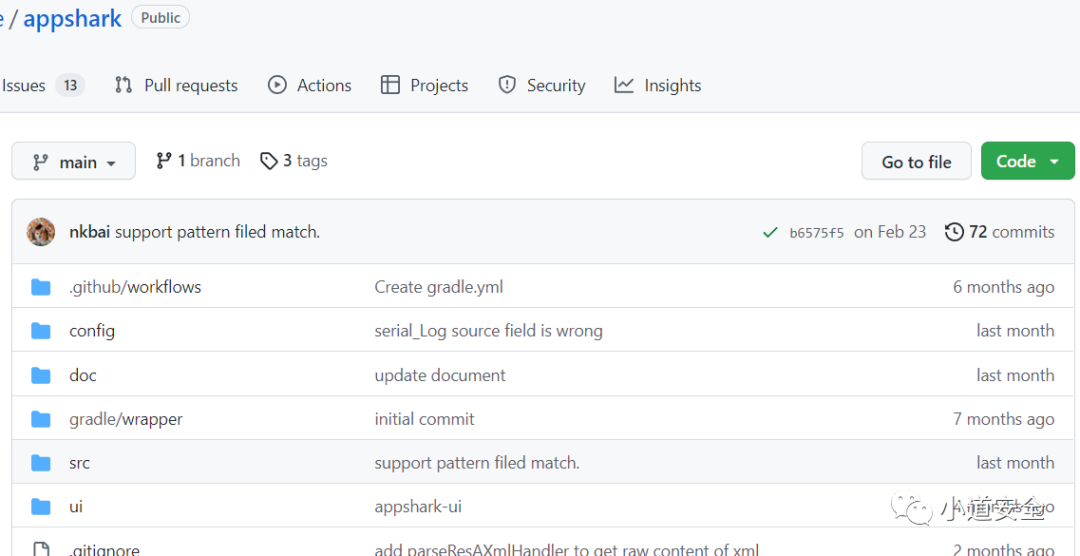View the 3 tags link

click(x=294, y=161)
